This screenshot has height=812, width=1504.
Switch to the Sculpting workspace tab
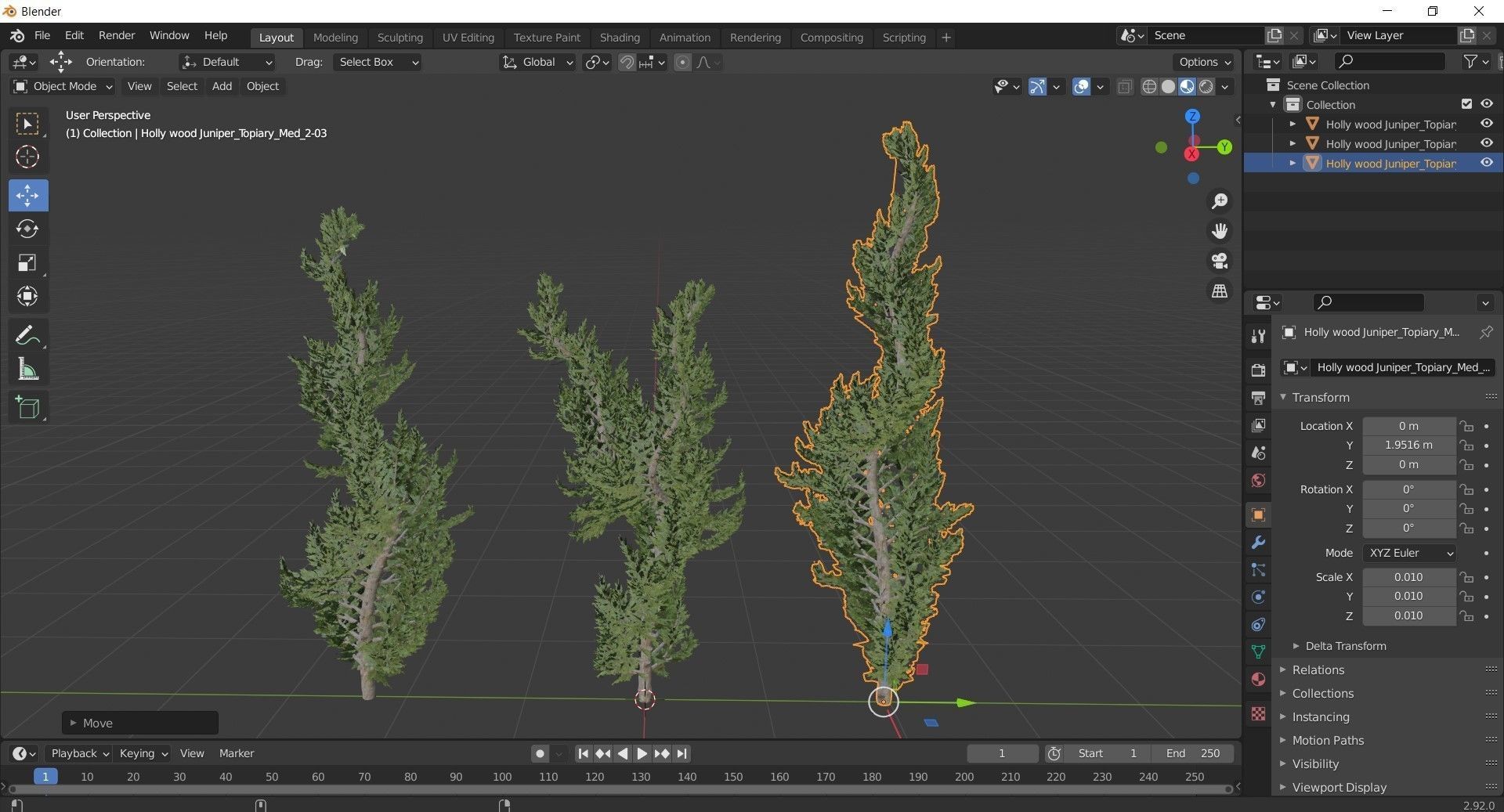click(x=399, y=37)
